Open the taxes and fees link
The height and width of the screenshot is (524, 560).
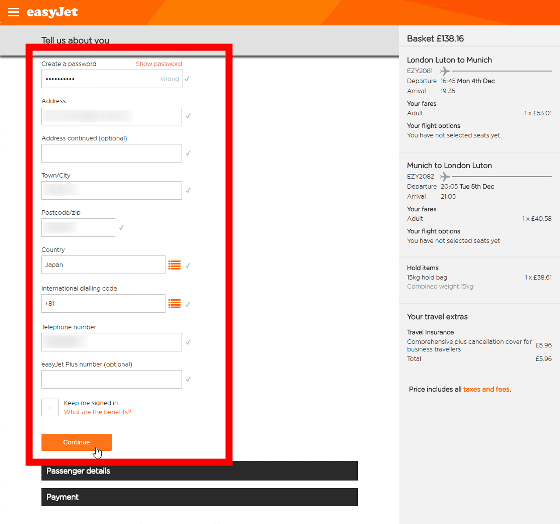(x=486, y=389)
